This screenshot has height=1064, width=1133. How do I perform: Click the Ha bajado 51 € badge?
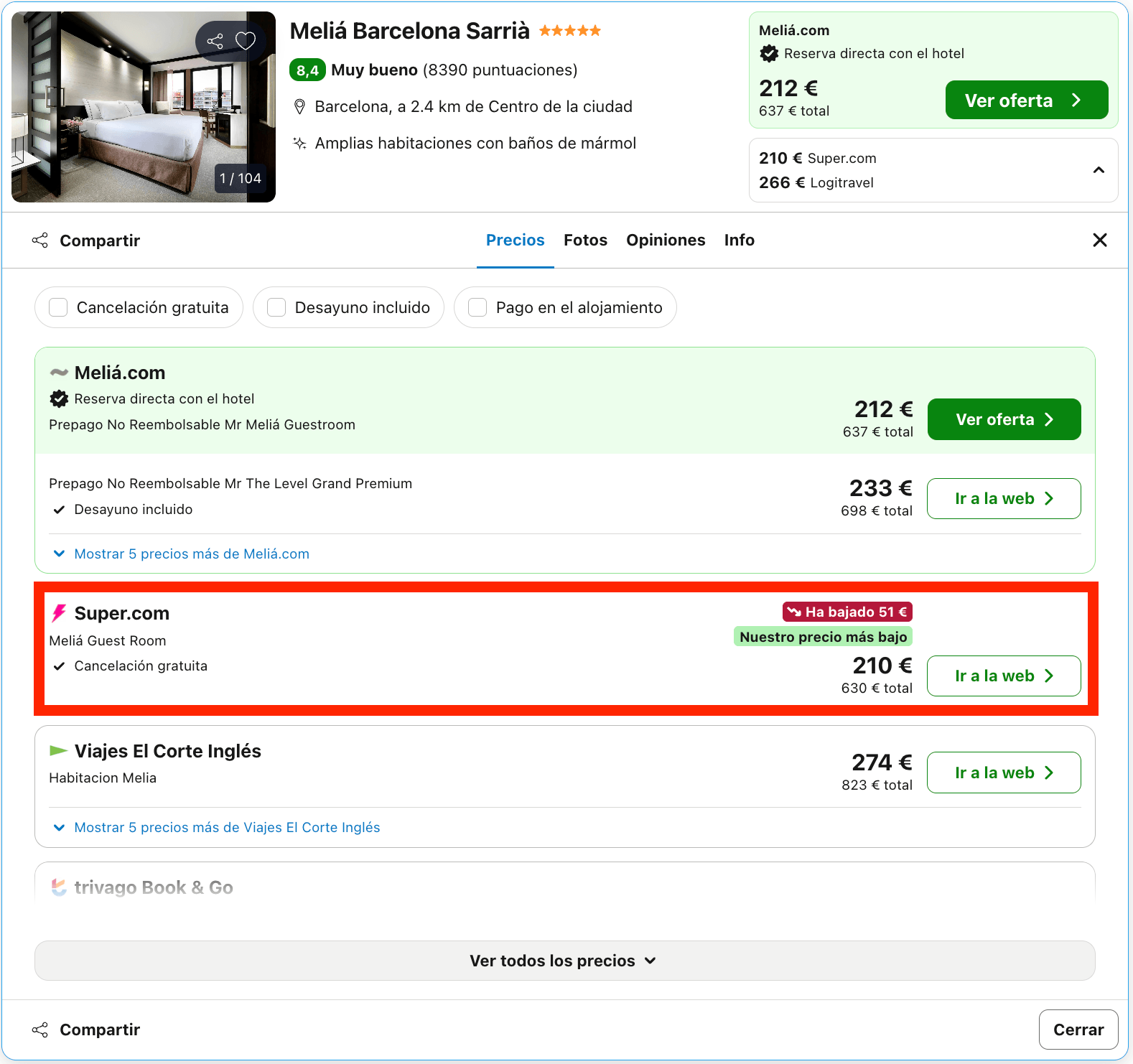pos(847,612)
